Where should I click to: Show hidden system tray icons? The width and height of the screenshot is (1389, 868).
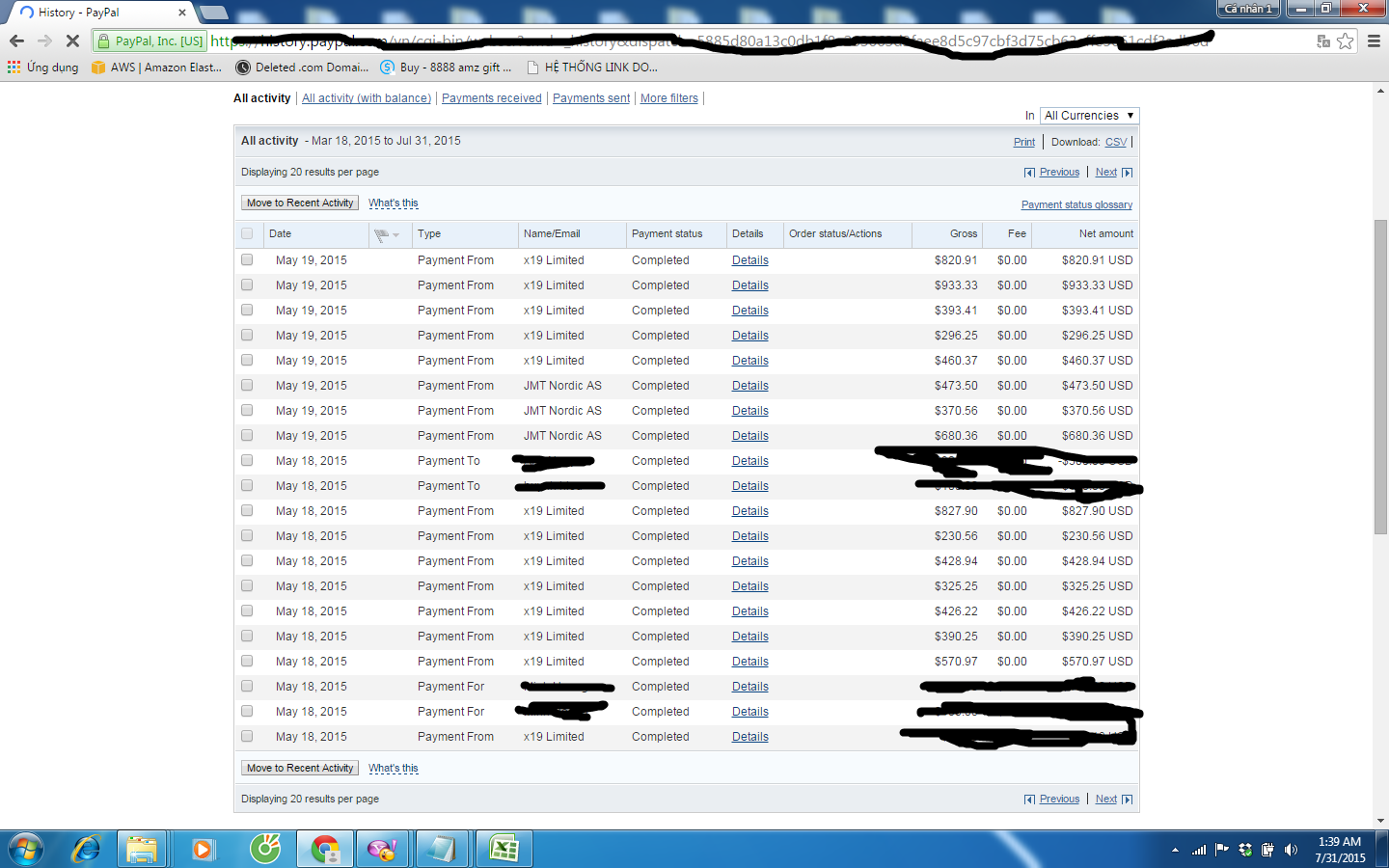(1175, 851)
